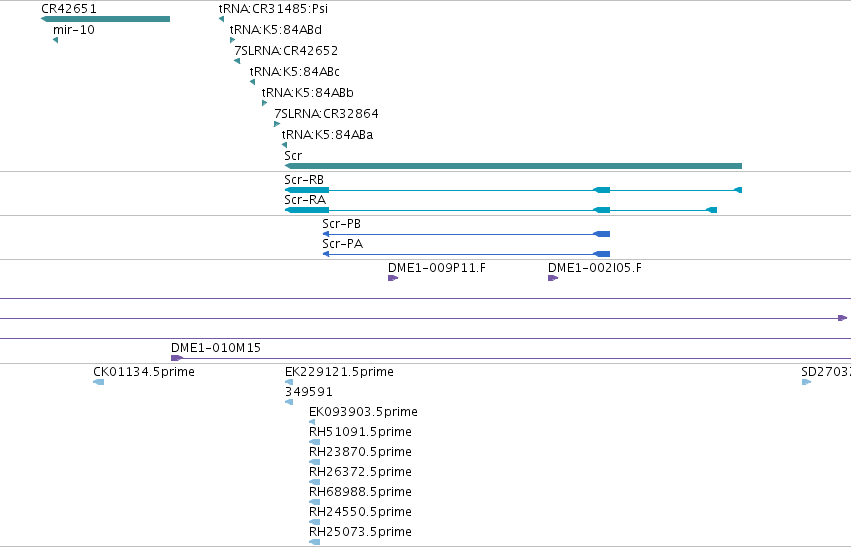Select the tRNA:CR31485:Psi arrow glyph
Image resolution: width=851 pixels, height=547 pixels.
point(221,19)
